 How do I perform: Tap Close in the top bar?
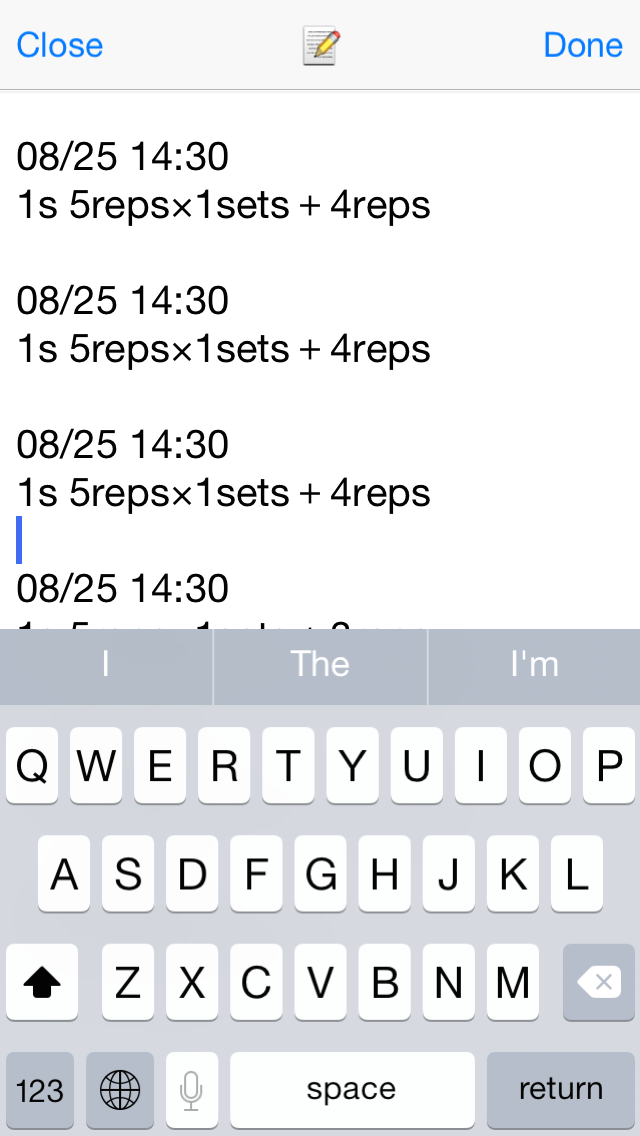click(x=60, y=45)
